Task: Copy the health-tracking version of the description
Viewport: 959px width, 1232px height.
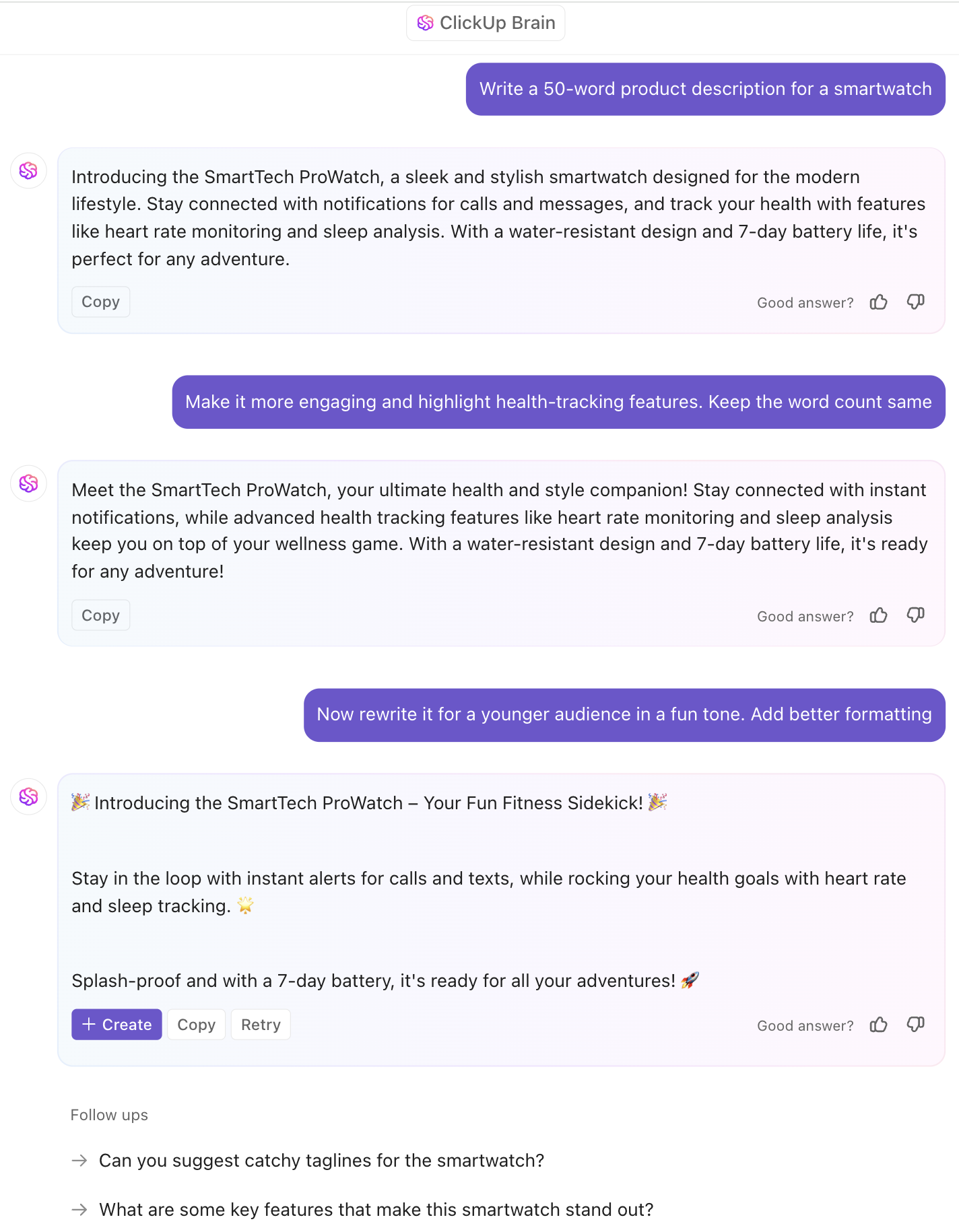Action: click(x=100, y=615)
